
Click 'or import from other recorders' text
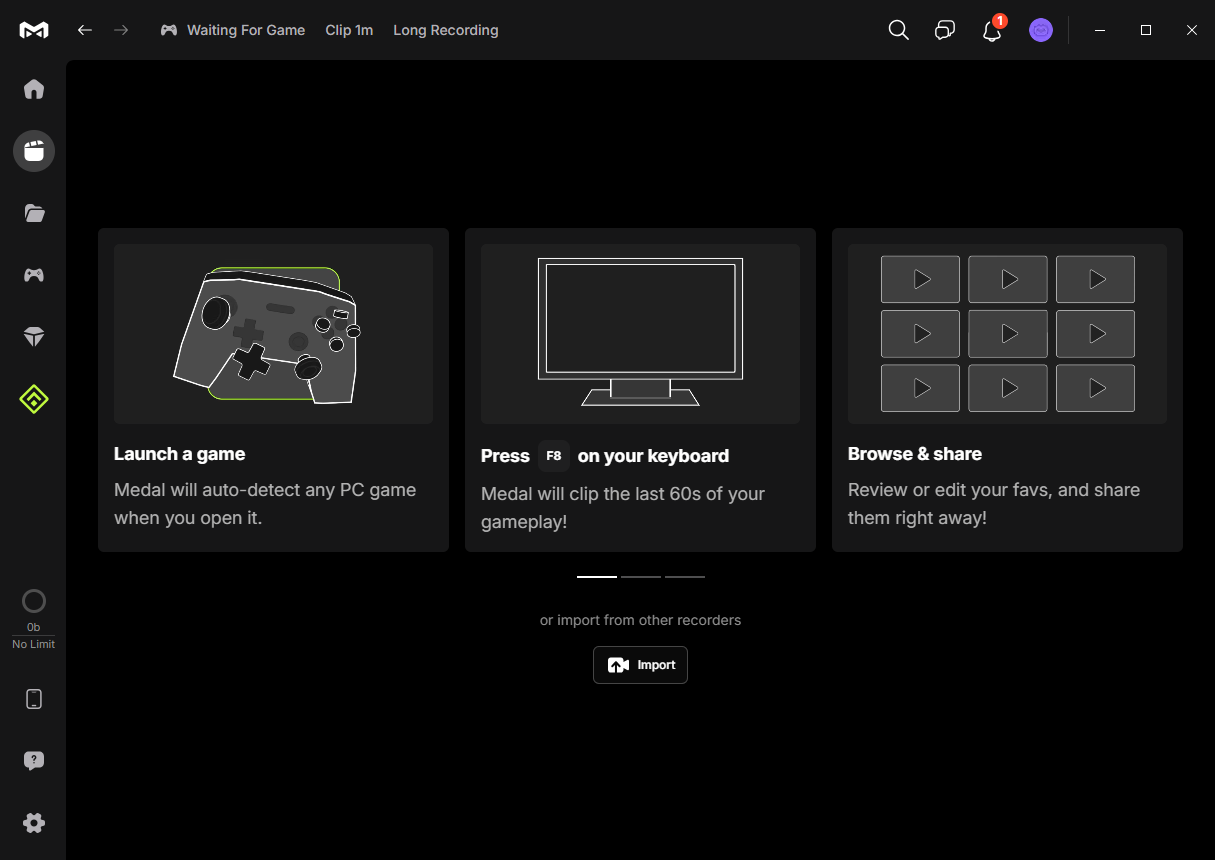640,620
